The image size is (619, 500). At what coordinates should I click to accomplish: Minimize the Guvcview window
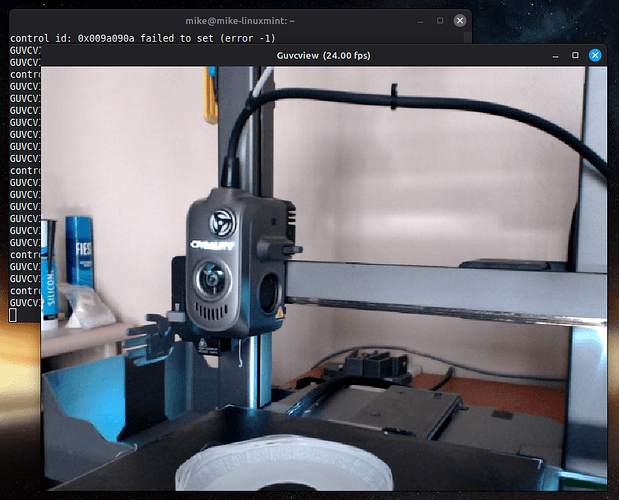point(555,56)
